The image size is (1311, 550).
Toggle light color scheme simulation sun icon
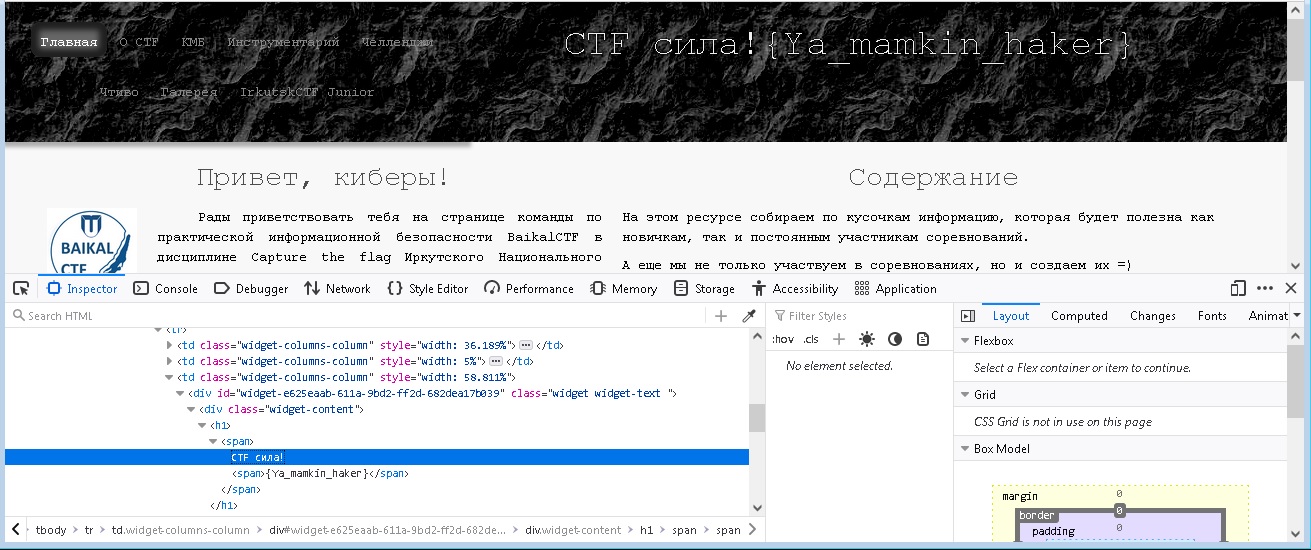pyautogui.click(x=866, y=339)
